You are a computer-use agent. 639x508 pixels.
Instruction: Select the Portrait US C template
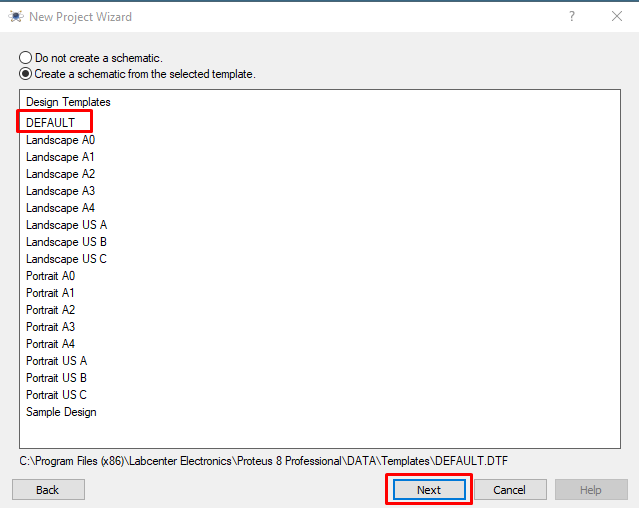[57, 395]
